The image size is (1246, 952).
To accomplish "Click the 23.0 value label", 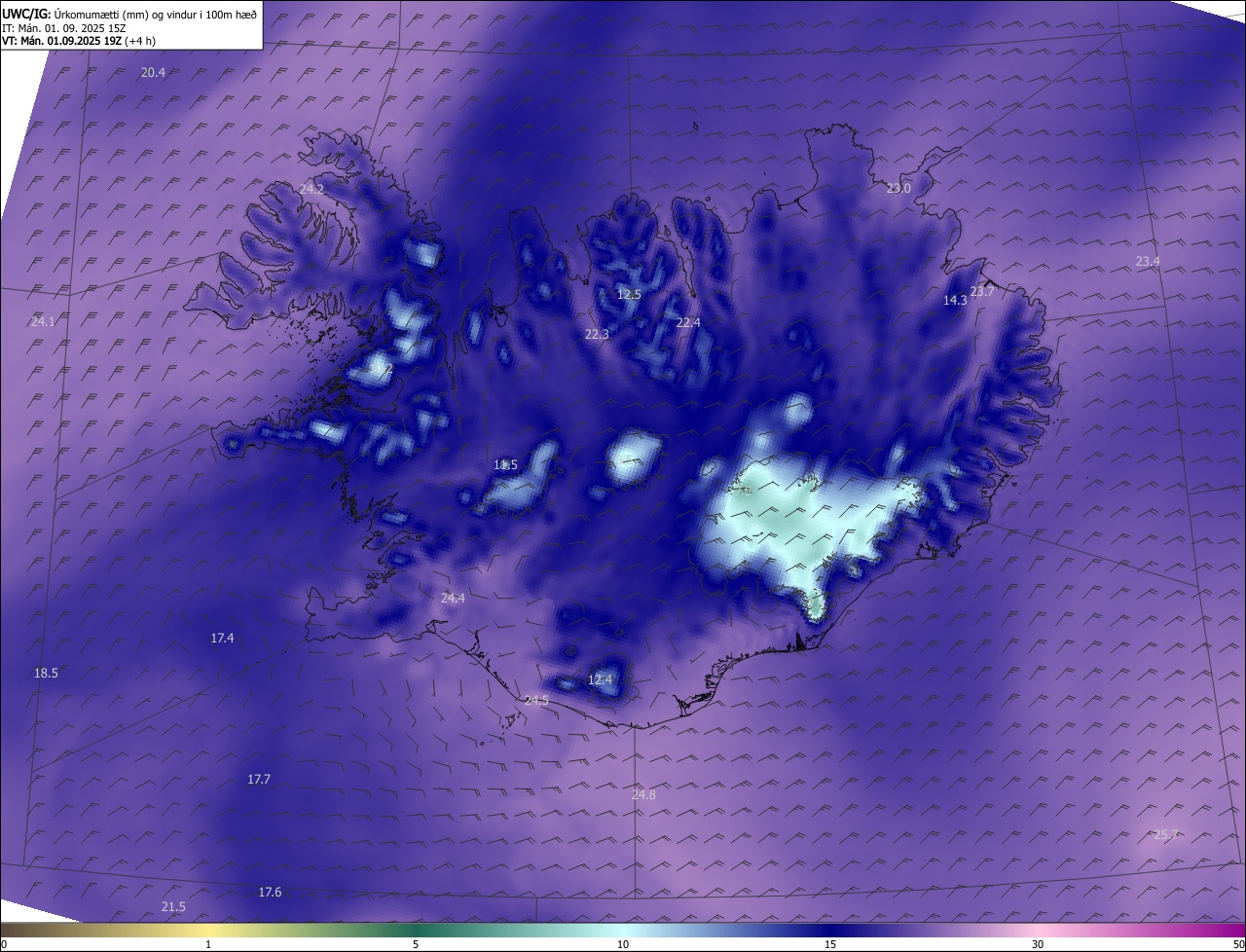I will point(898,189).
